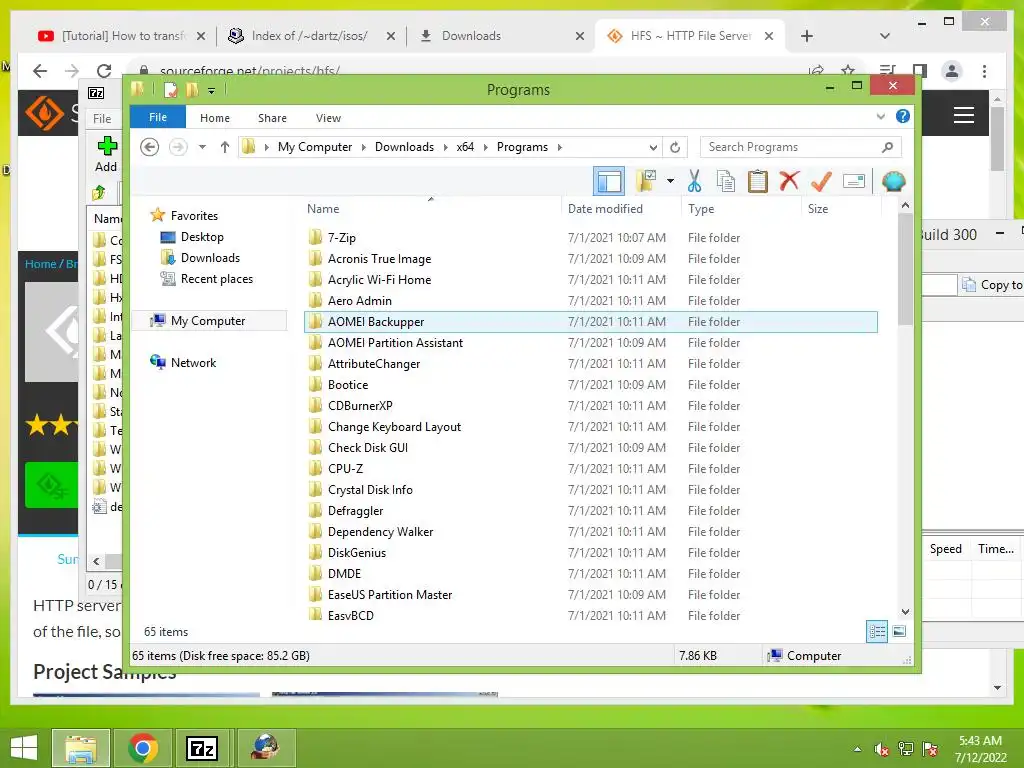This screenshot has width=1024, height=768.
Task: Click the orange checkmark Properties icon
Action: pyautogui.click(x=821, y=181)
